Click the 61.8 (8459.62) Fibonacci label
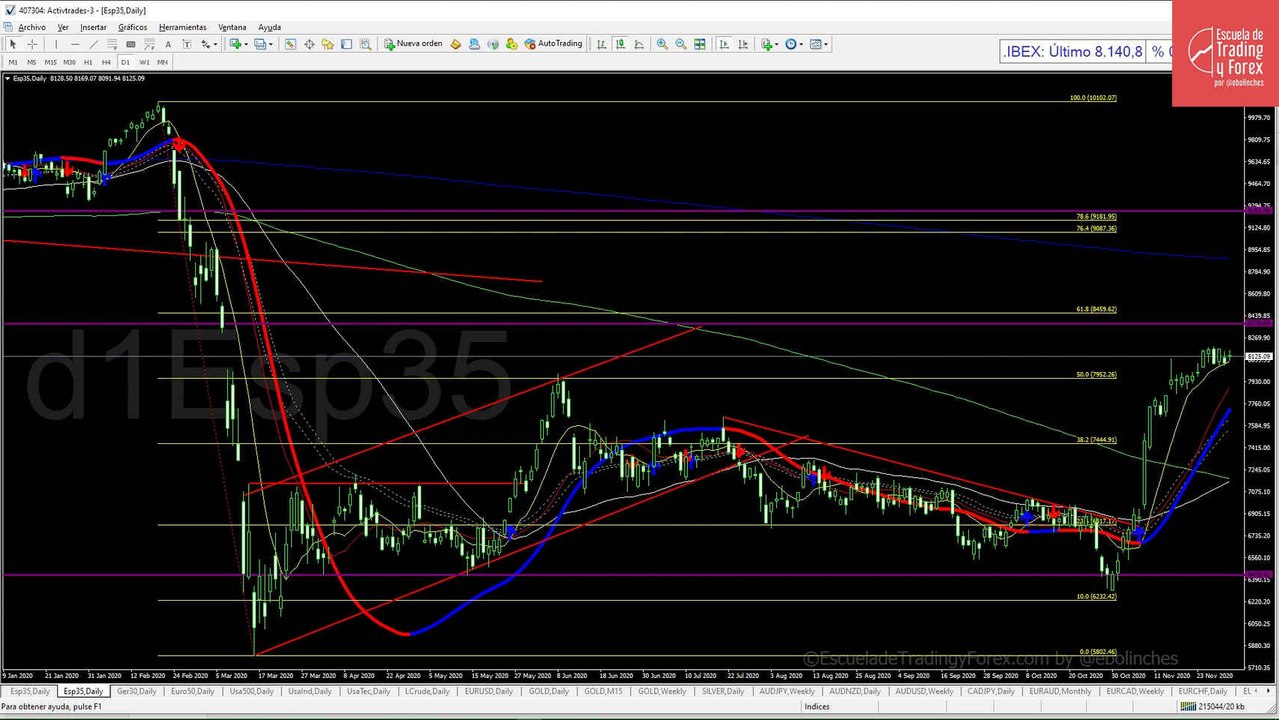The image size is (1279, 720). 1096,309
